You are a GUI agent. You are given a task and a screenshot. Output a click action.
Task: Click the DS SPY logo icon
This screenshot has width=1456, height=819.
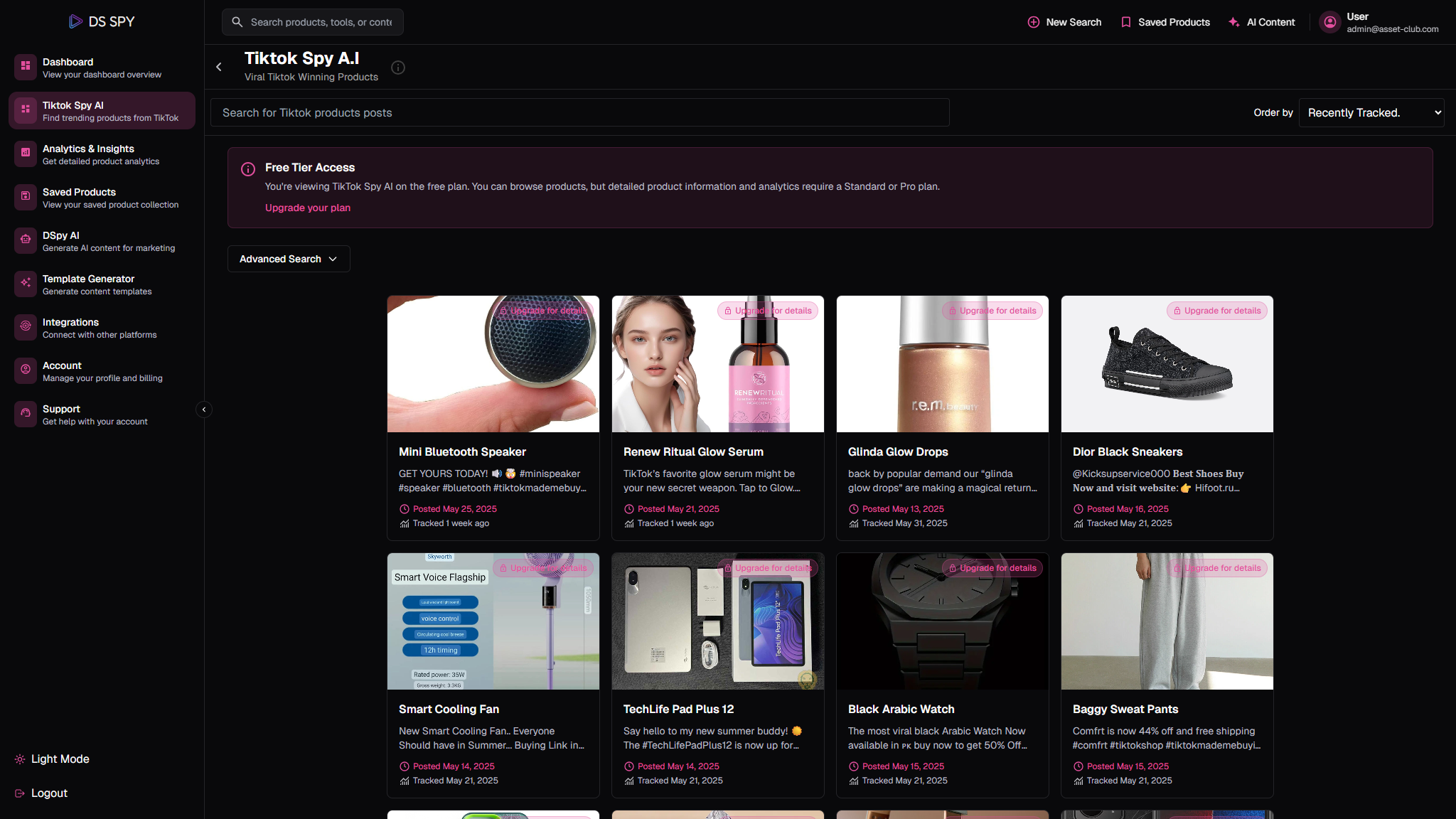point(75,21)
